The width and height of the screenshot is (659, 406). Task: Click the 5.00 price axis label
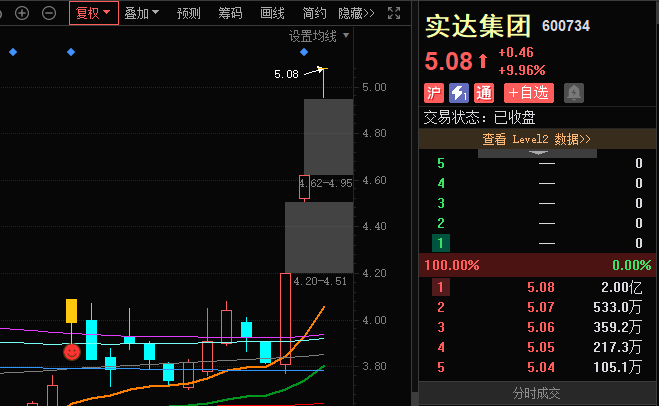click(374, 87)
